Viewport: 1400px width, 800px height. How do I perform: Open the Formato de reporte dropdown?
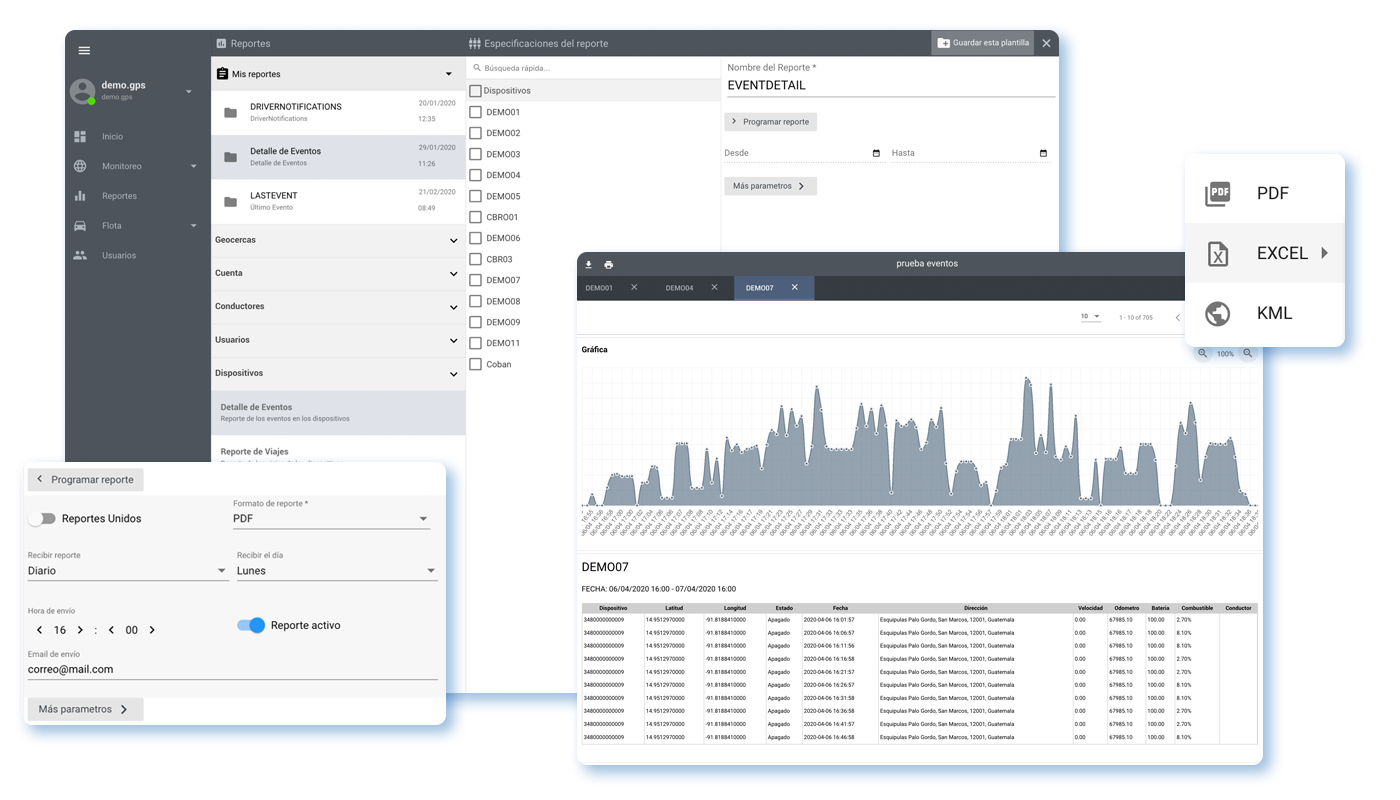331,519
